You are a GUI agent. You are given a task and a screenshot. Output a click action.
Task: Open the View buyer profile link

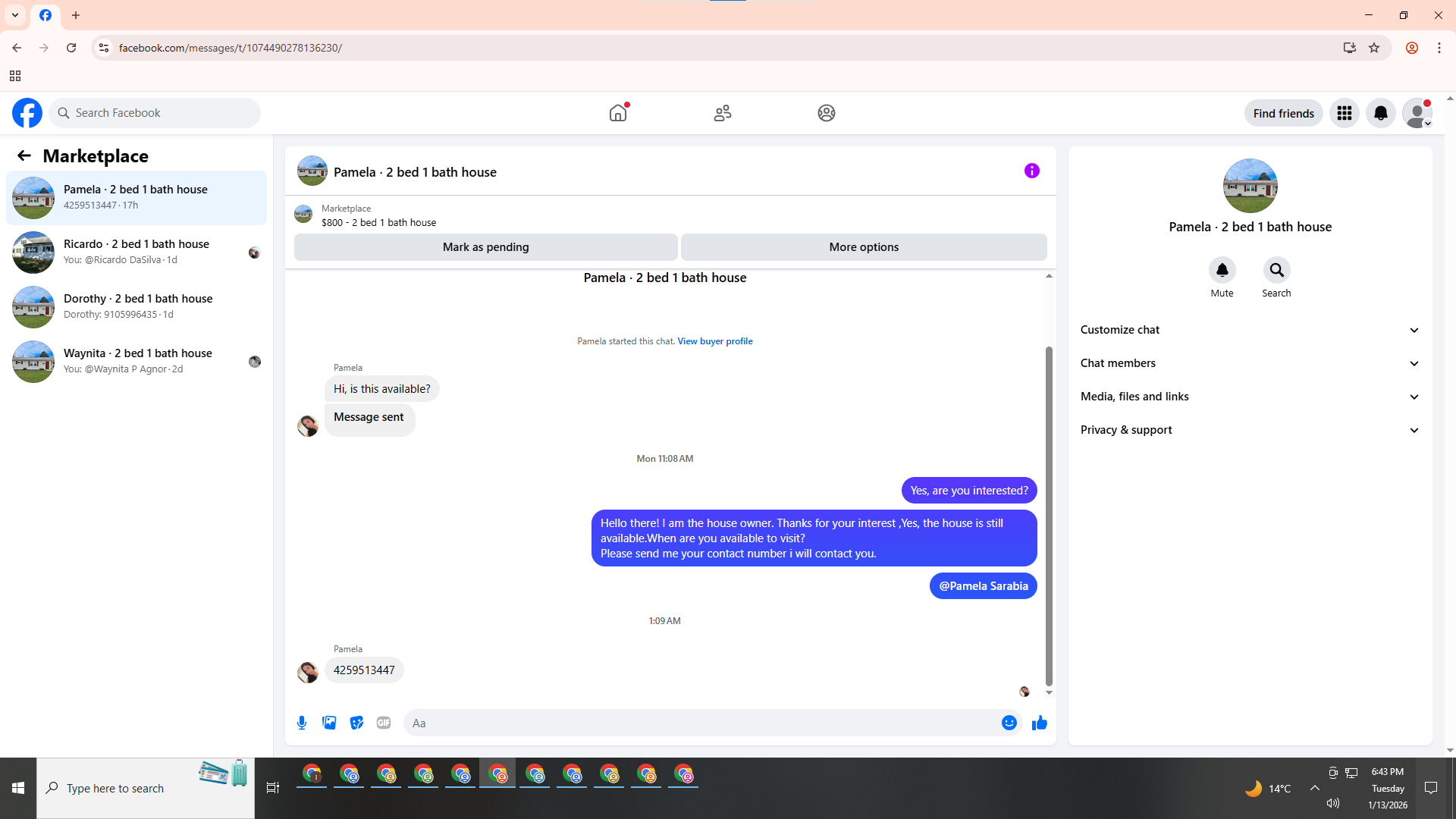(x=714, y=341)
